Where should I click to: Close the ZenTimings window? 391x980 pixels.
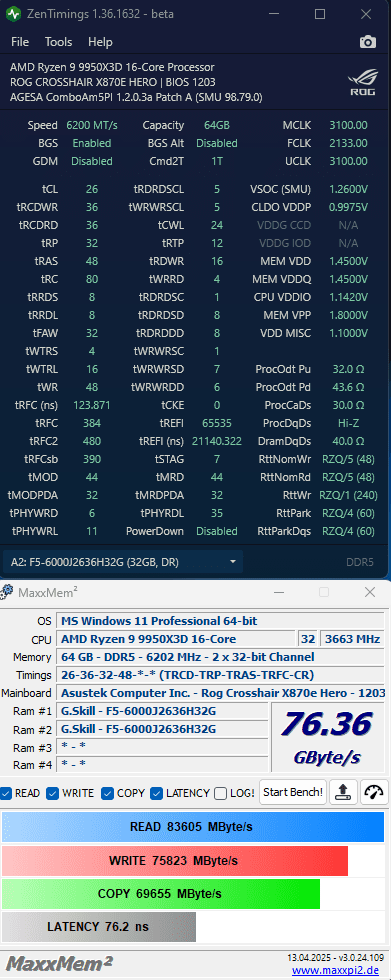366,14
